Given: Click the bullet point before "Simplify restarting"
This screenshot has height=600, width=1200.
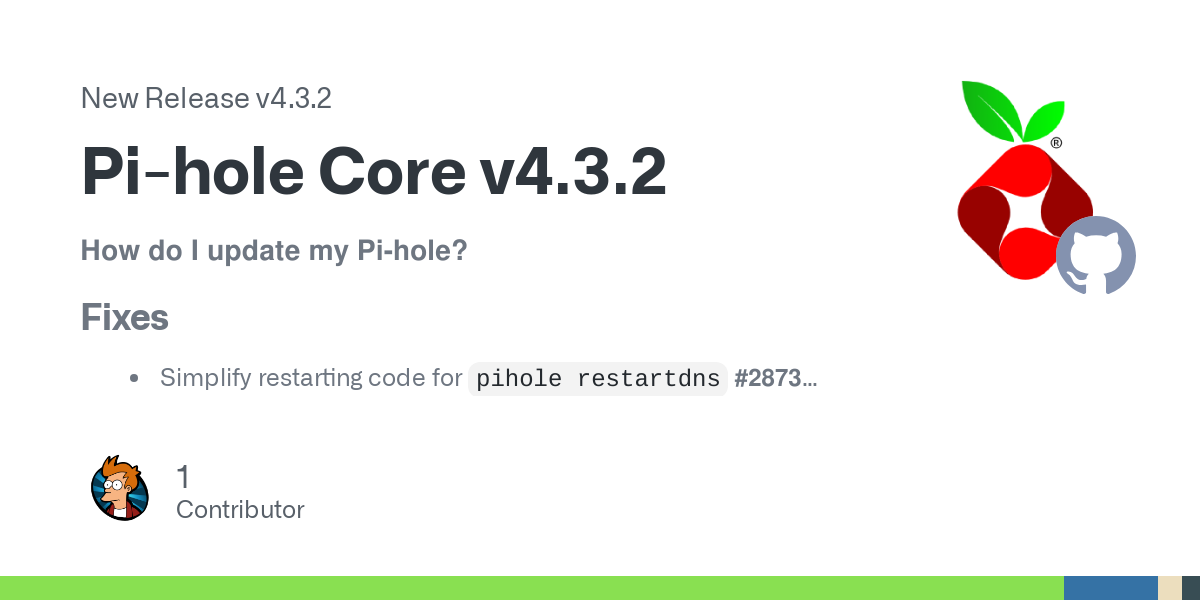Looking at the screenshot, I should point(134,379).
